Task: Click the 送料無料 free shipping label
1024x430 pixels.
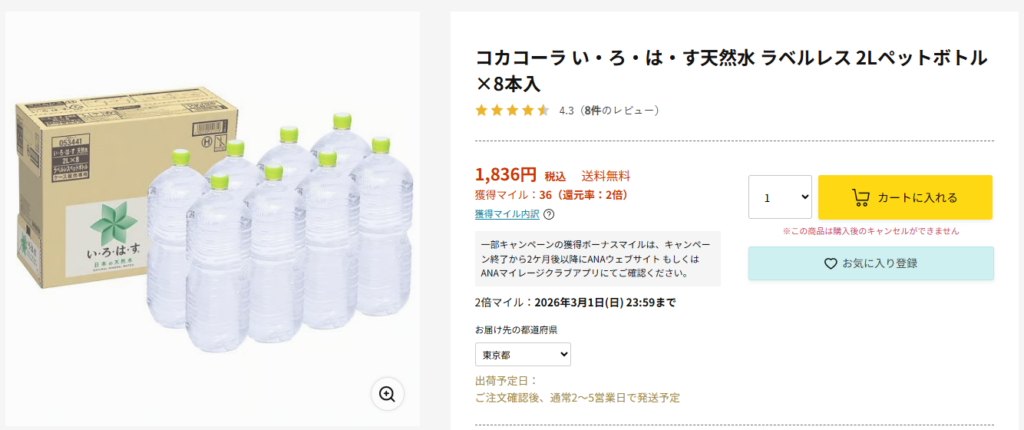Action: point(606,176)
